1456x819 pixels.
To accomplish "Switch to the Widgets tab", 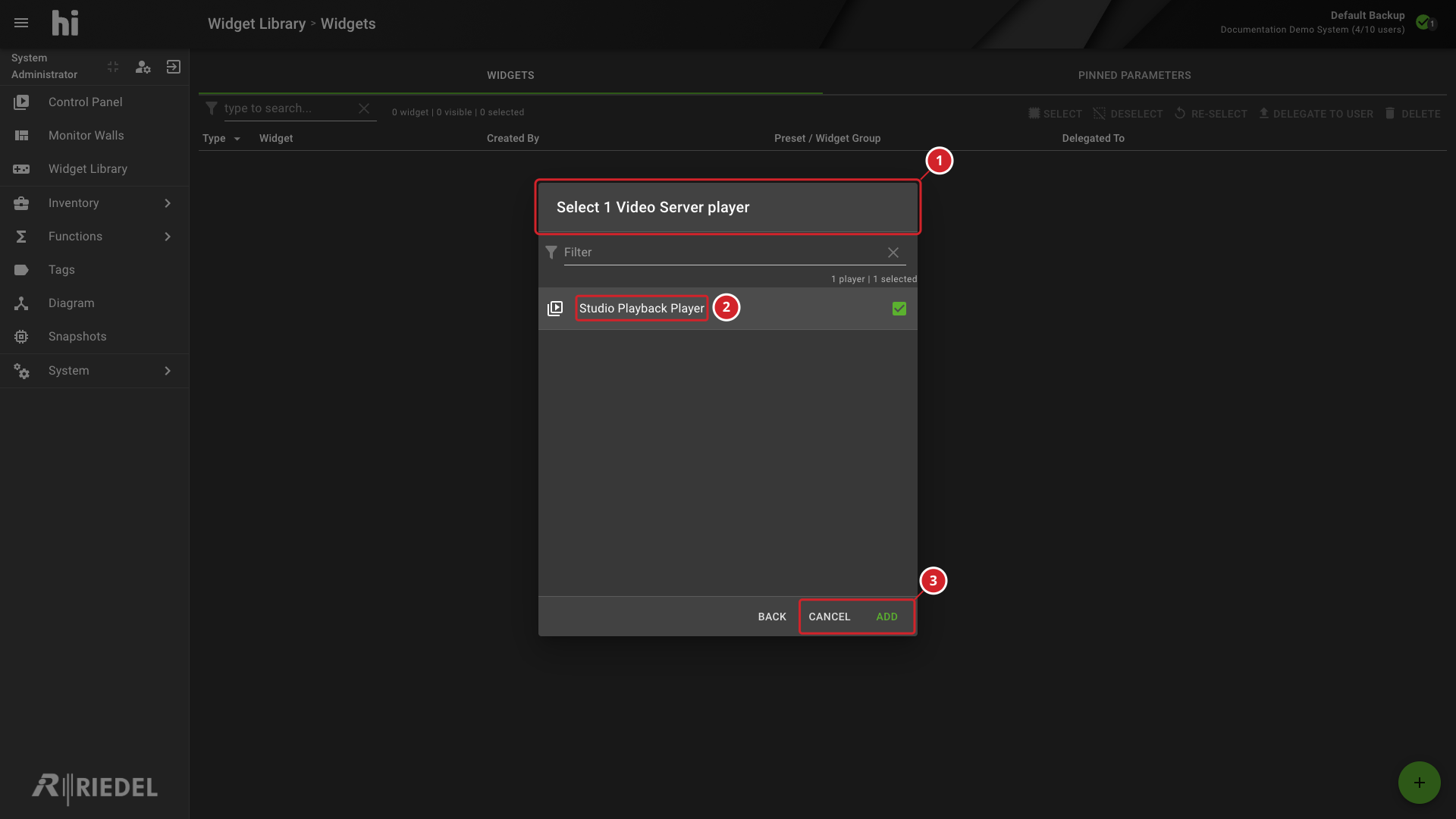I will click(x=510, y=75).
